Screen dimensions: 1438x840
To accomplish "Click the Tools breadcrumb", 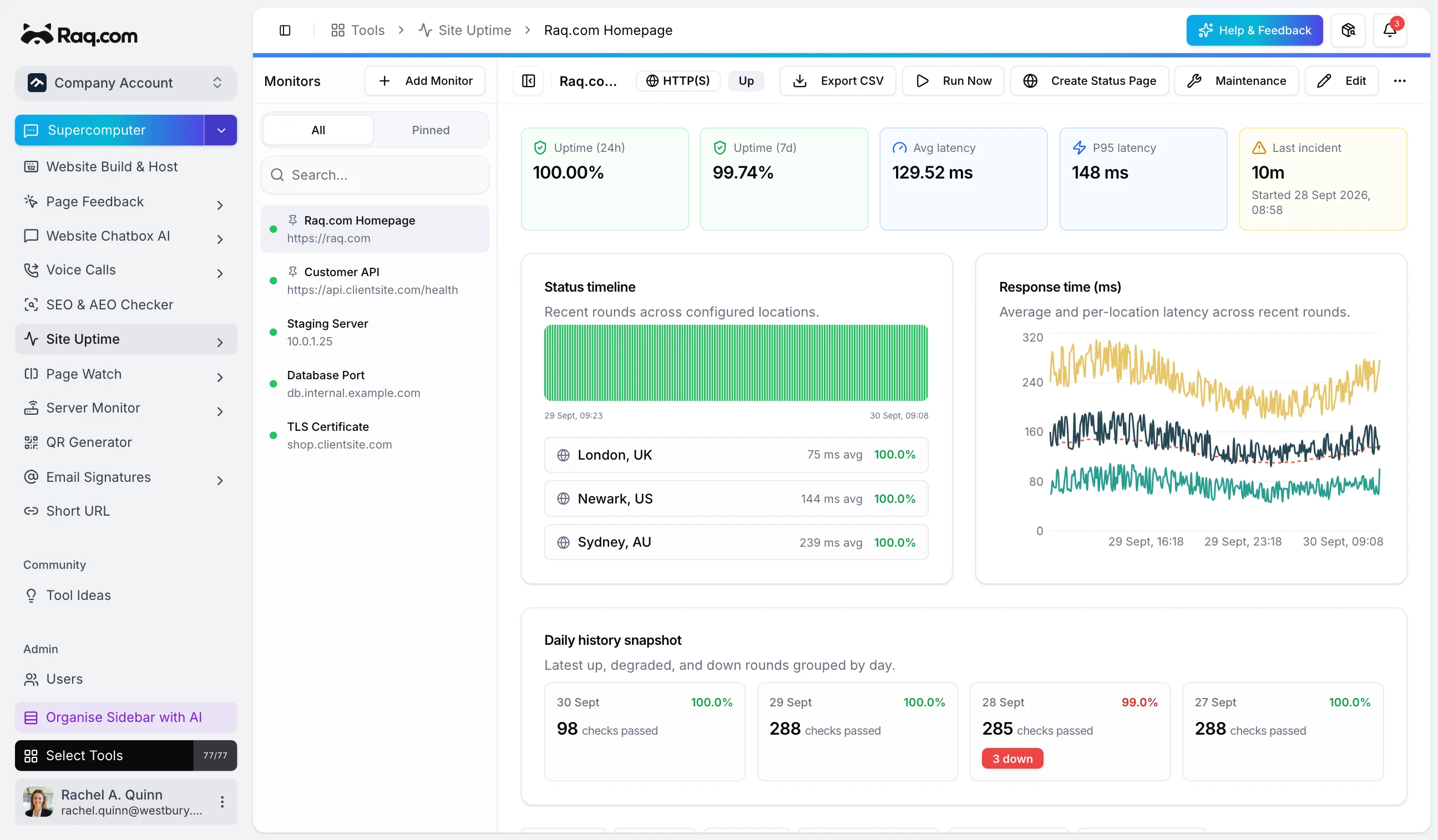I will point(358,30).
